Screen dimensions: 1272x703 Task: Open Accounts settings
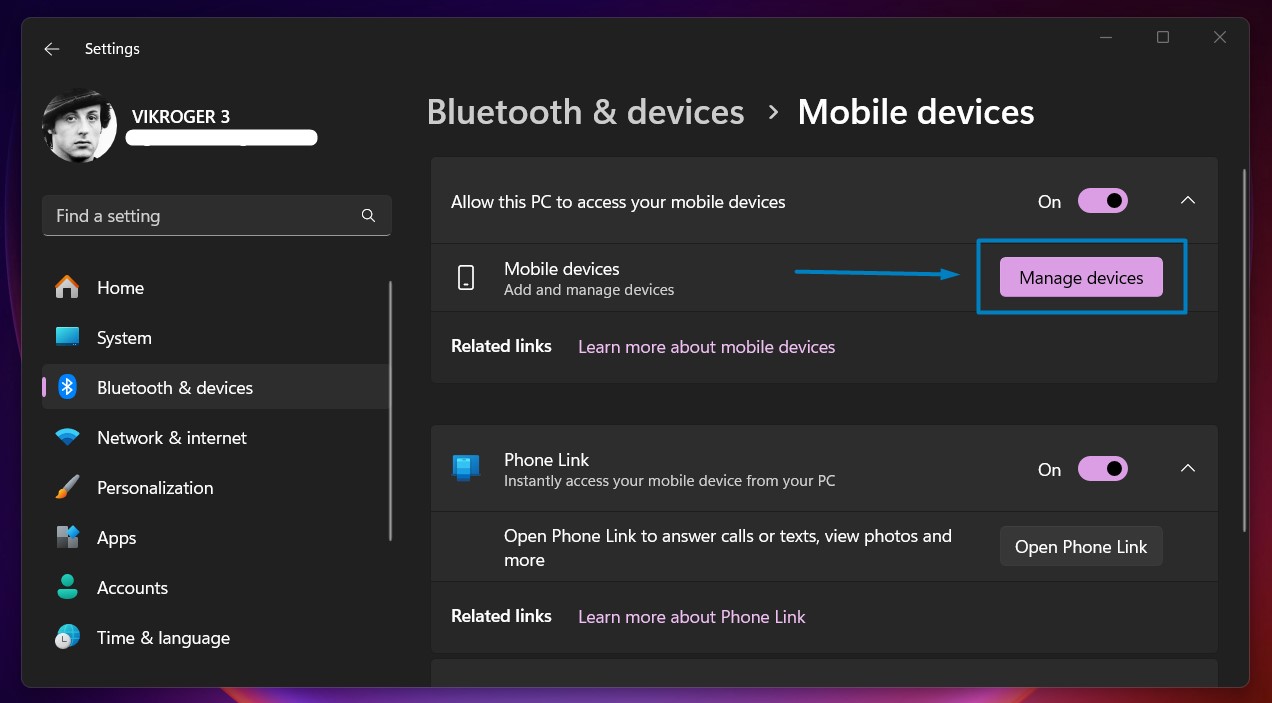pos(215,588)
